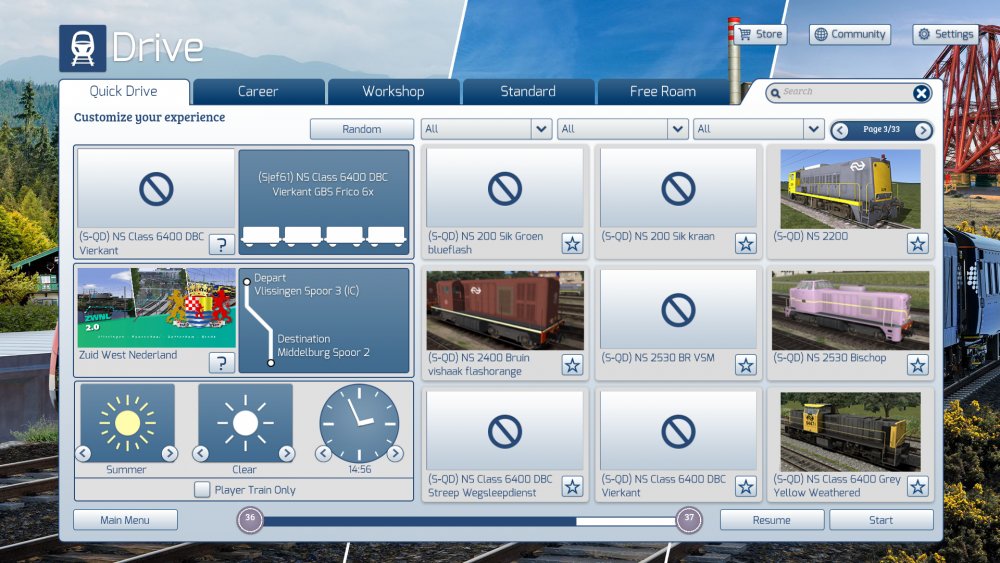Favorite the NS 200 Sik Groen blueflash loco
The width and height of the screenshot is (1000, 563).
572,244
